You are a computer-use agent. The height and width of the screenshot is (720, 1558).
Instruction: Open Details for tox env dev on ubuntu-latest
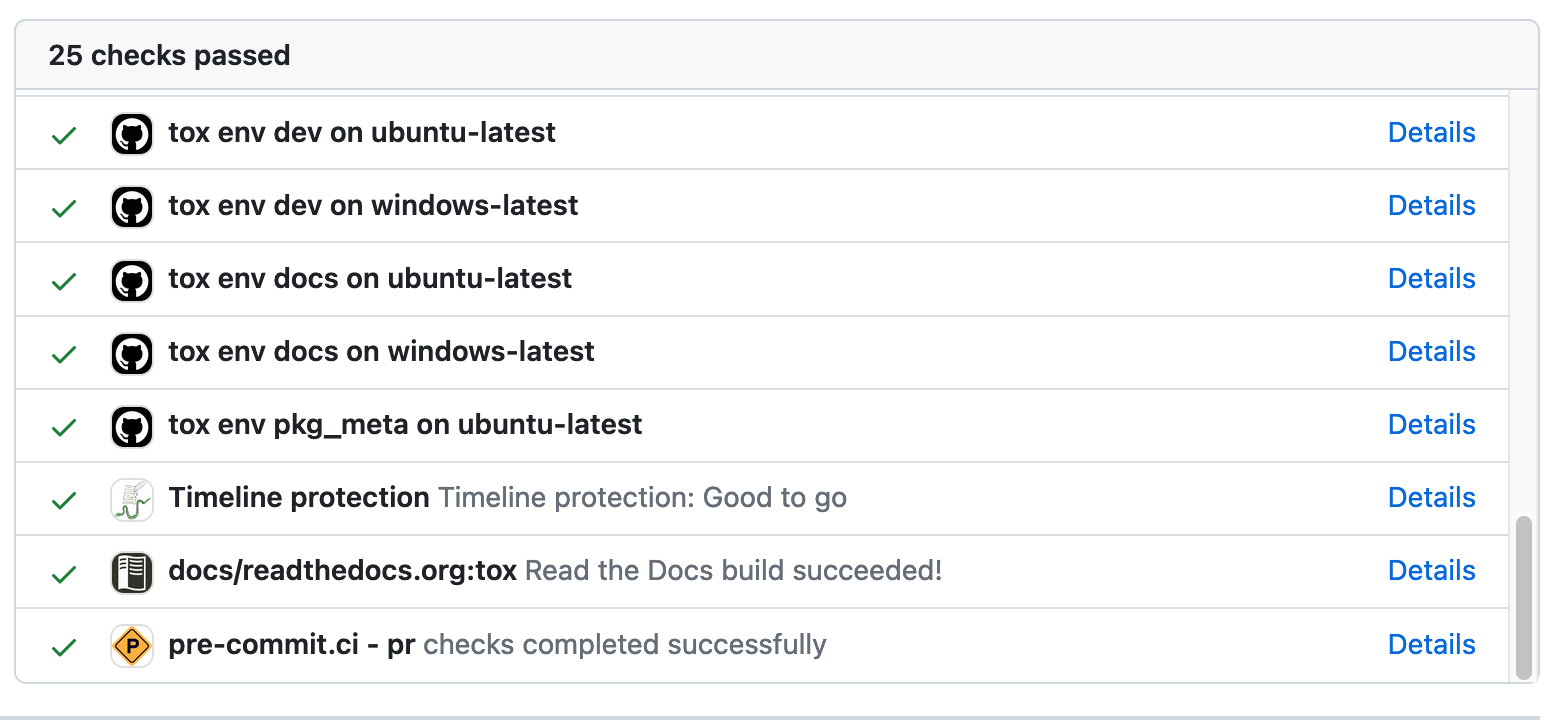pos(1431,133)
